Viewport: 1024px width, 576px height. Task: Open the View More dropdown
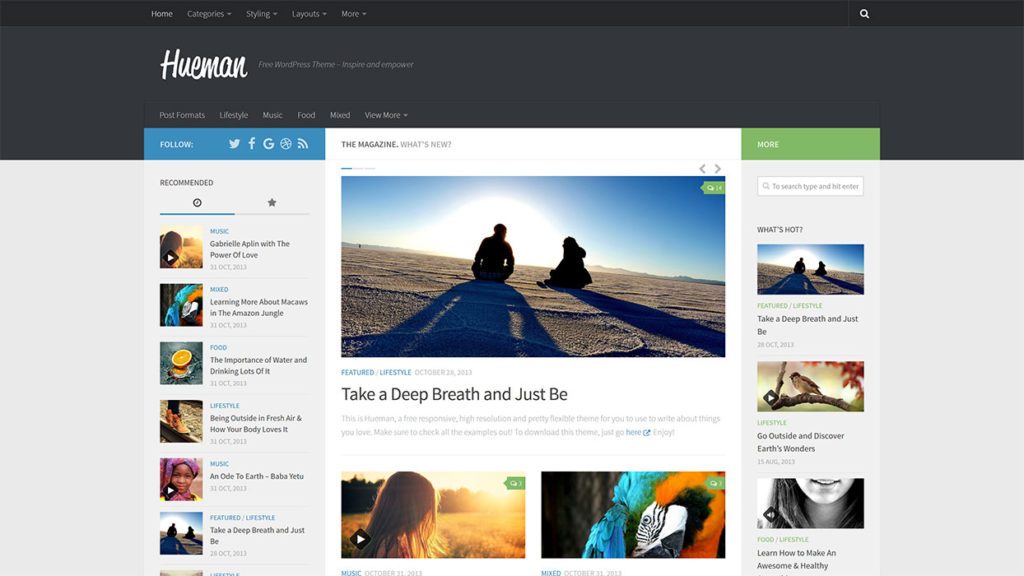385,115
